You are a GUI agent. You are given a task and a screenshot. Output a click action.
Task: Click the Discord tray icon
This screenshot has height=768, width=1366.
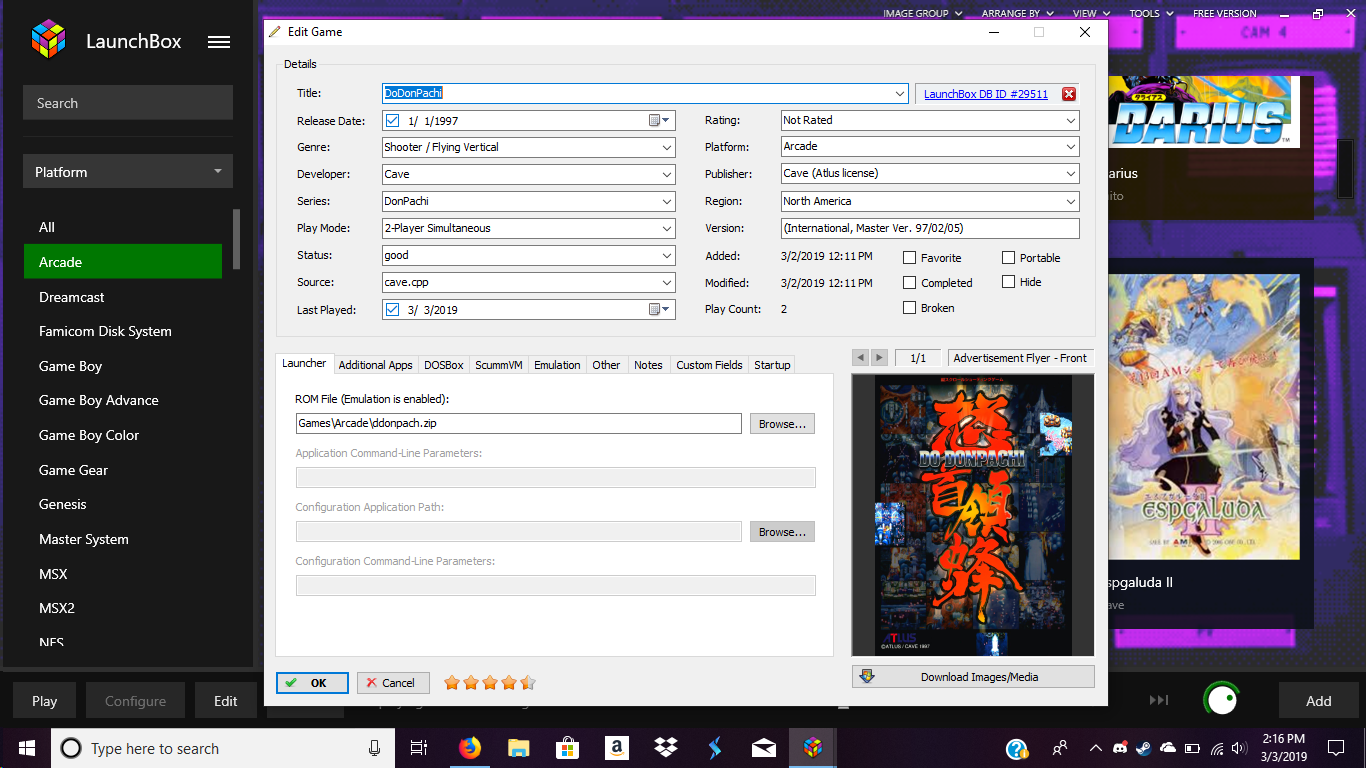click(x=1119, y=748)
